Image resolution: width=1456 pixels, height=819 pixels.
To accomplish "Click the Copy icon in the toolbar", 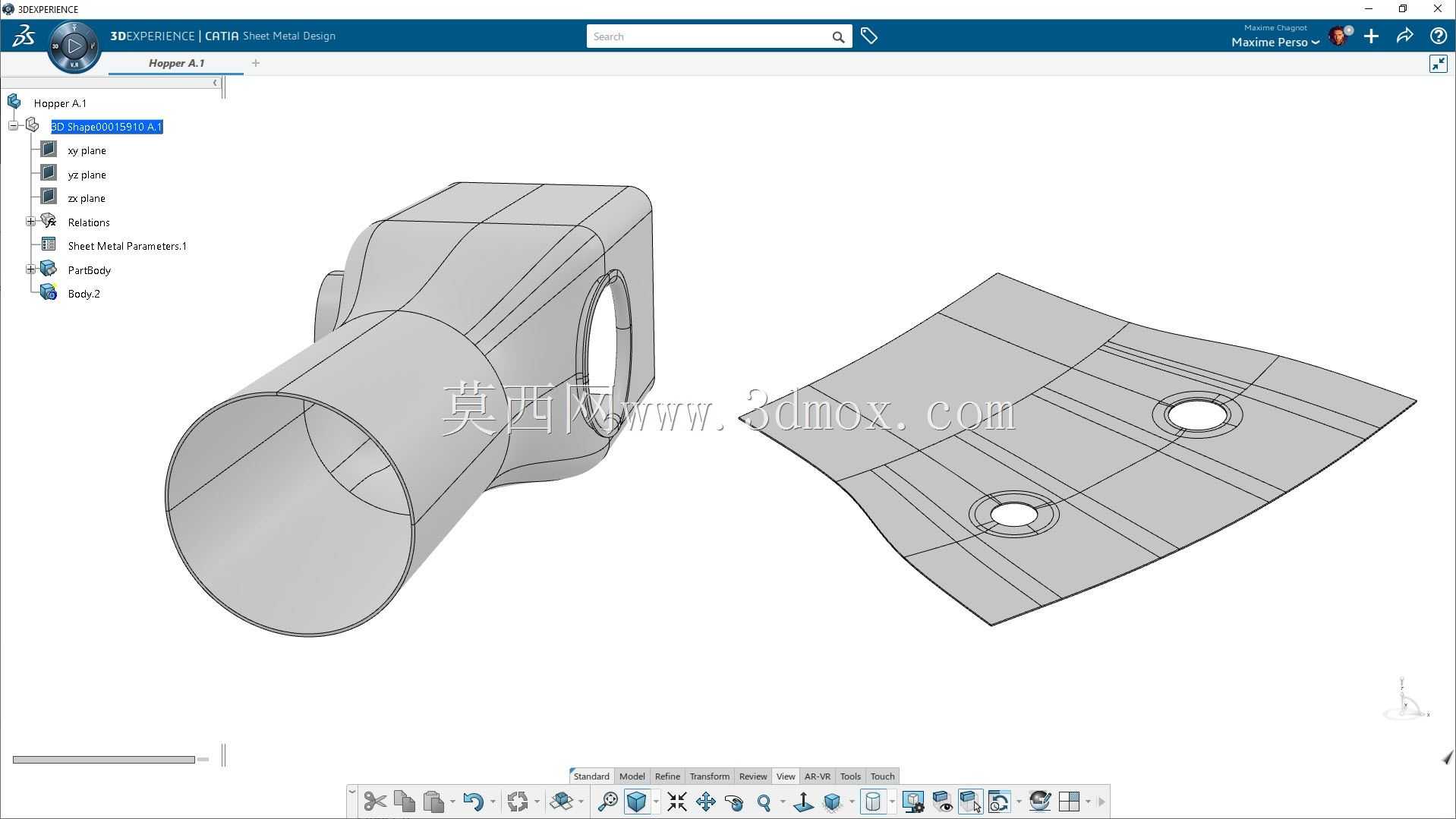I will pos(405,802).
